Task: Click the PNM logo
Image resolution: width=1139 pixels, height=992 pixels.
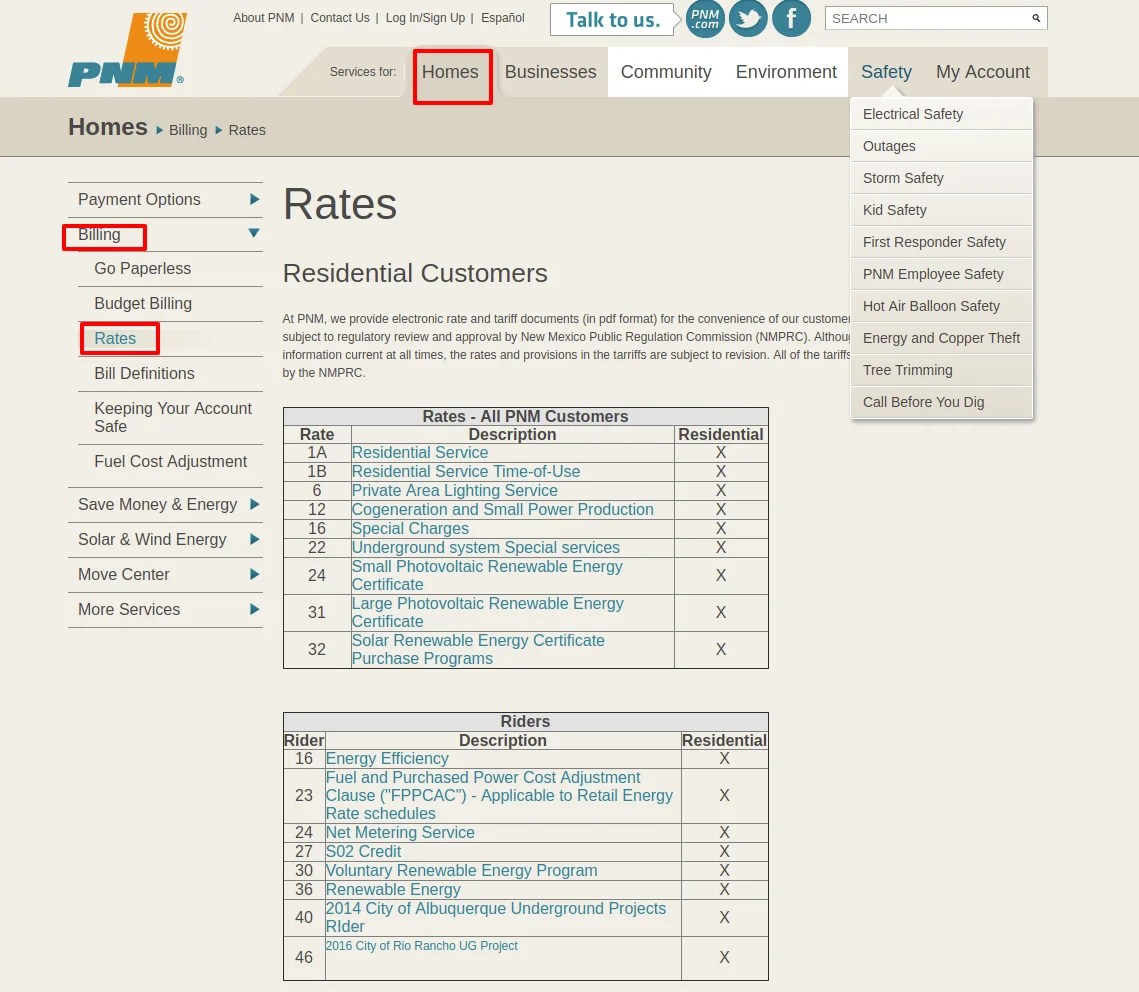Action: (x=127, y=49)
